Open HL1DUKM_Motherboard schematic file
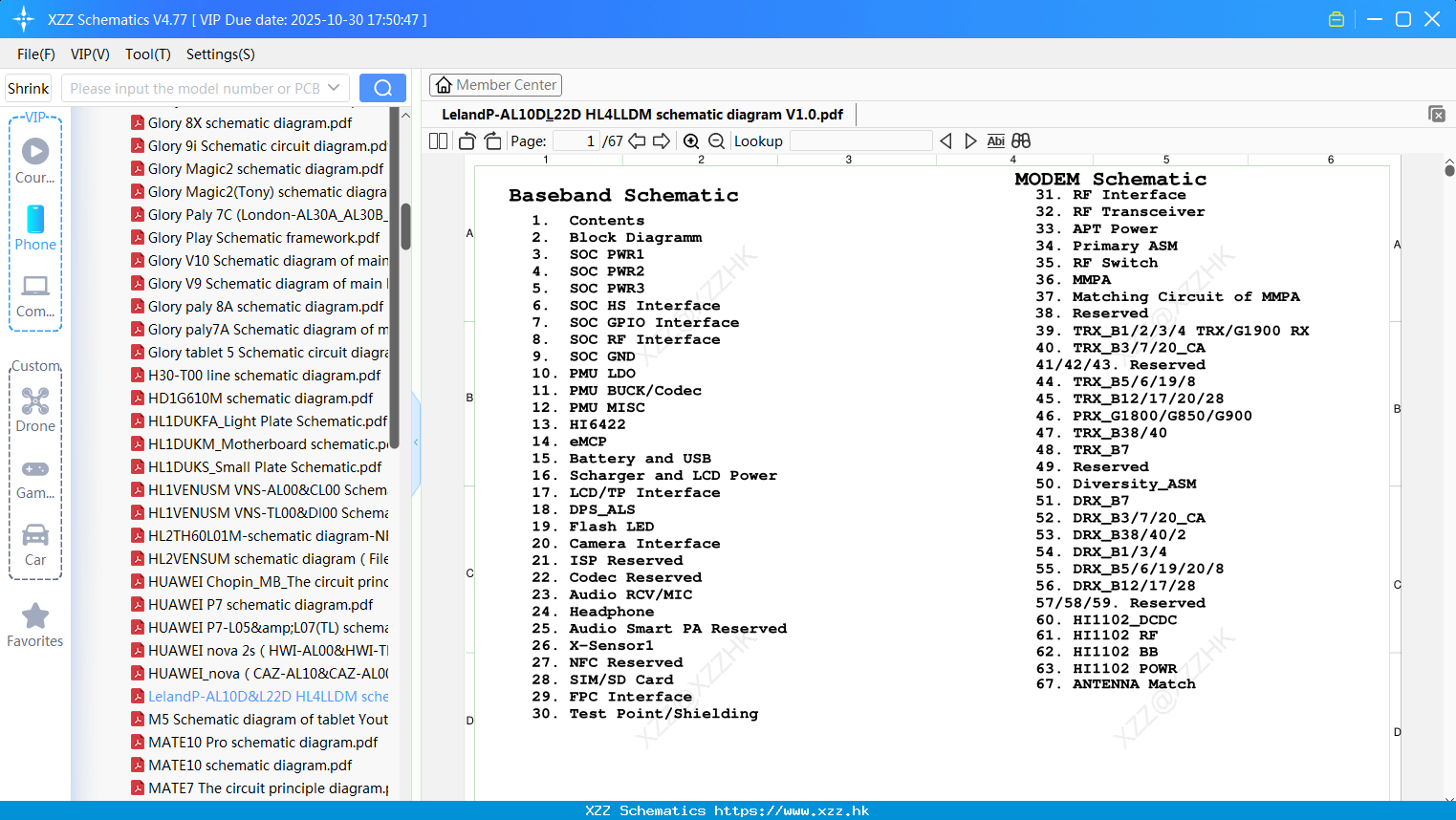1456x820 pixels. (x=259, y=443)
